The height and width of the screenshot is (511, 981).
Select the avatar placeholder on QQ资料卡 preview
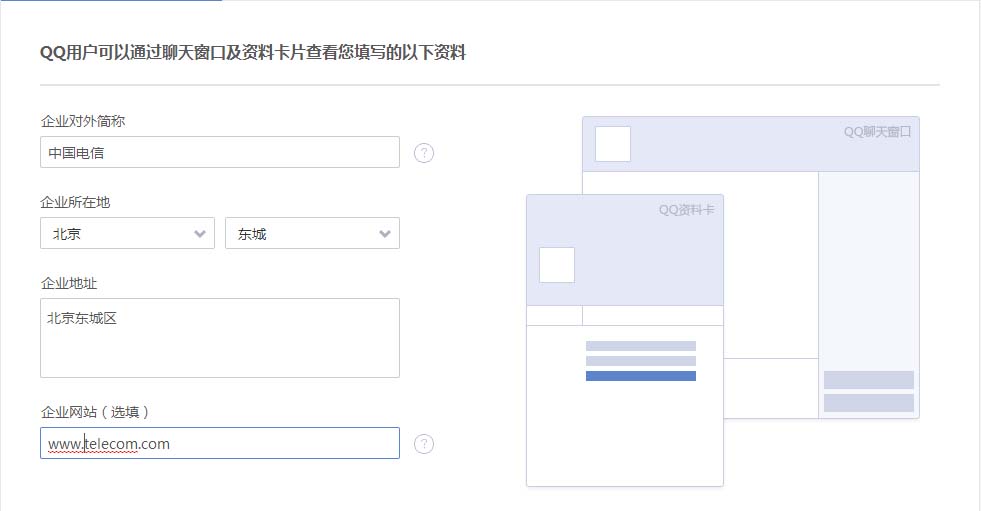(557, 265)
